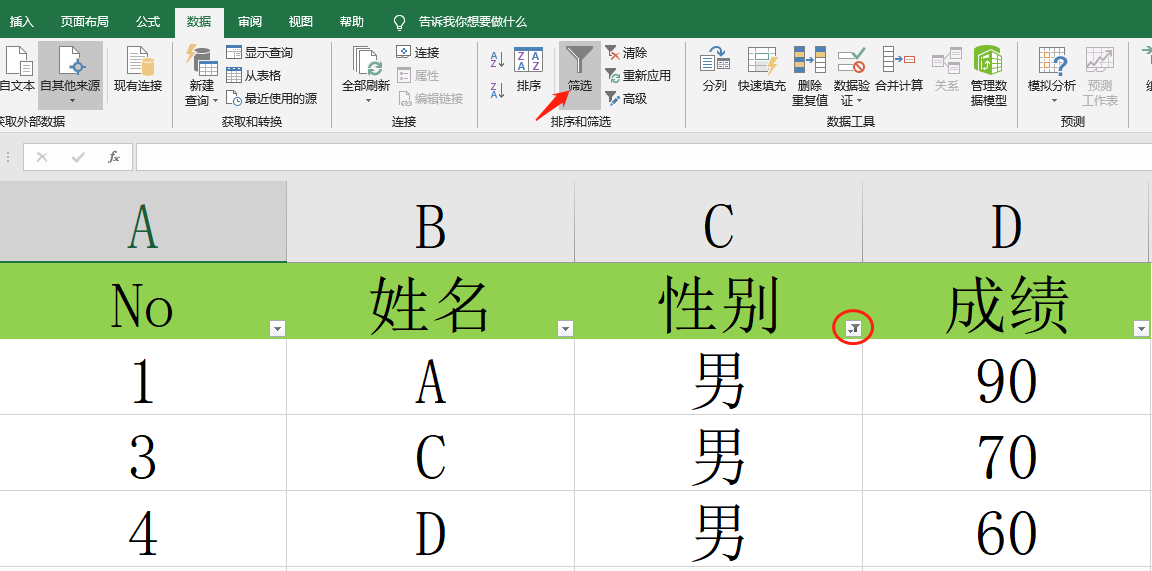Select column C header
Viewport: 1152px width, 571px height.
coord(719,222)
